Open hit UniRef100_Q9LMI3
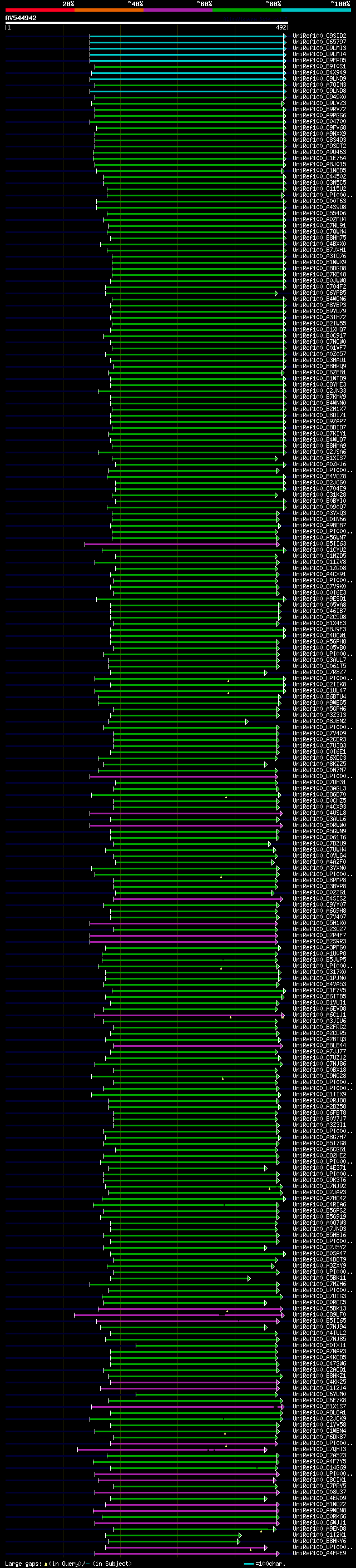This screenshot has height=1568, width=356. 319,48
